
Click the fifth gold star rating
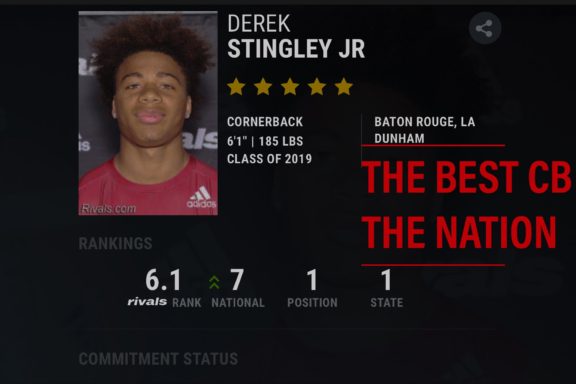[343, 87]
